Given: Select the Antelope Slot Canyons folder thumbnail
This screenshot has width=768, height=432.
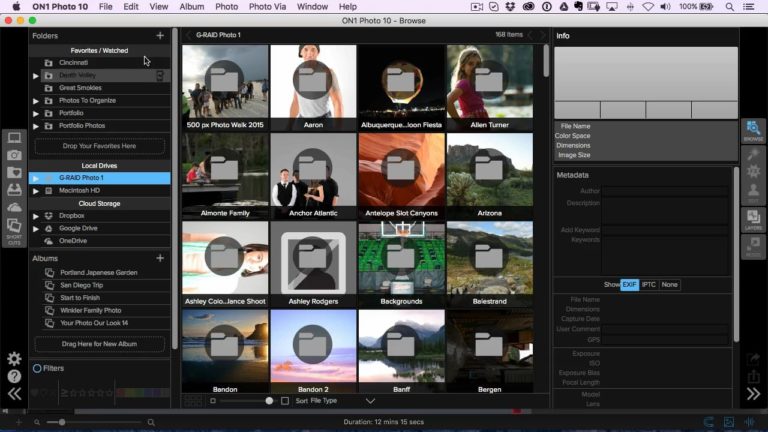Looking at the screenshot, I should click(402, 176).
